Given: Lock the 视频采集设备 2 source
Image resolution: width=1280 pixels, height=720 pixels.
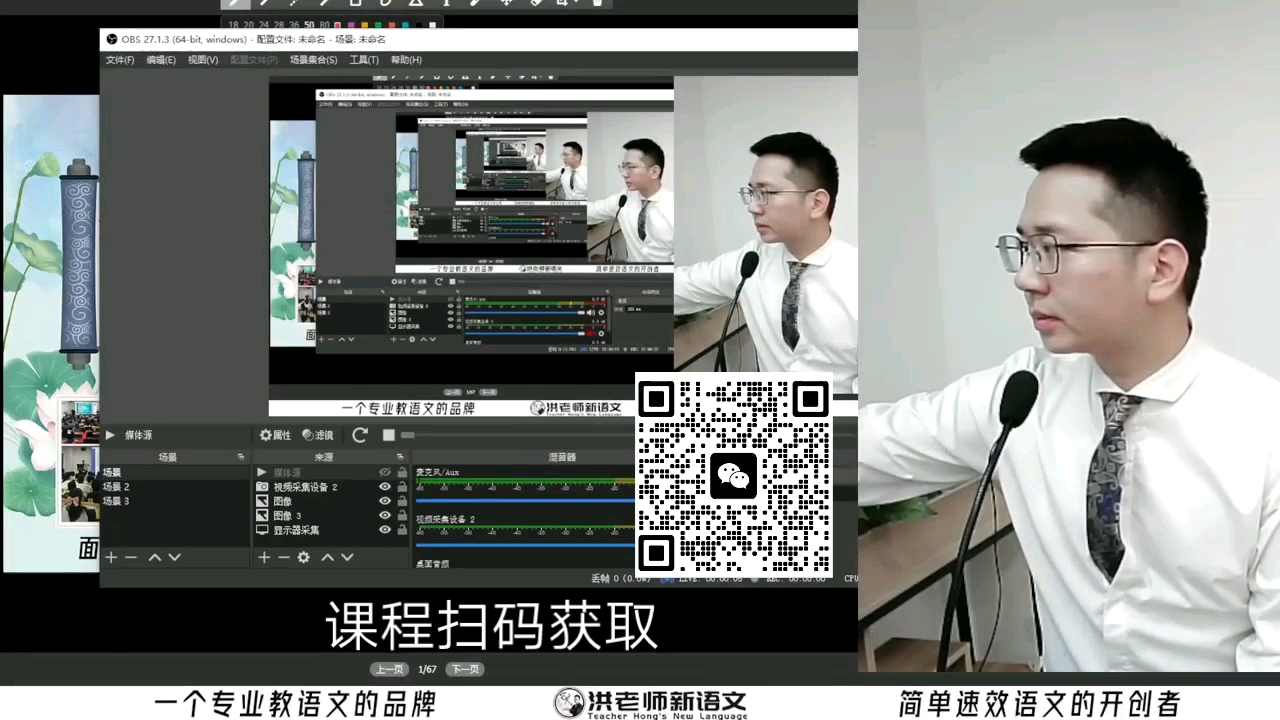Looking at the screenshot, I should [402, 487].
